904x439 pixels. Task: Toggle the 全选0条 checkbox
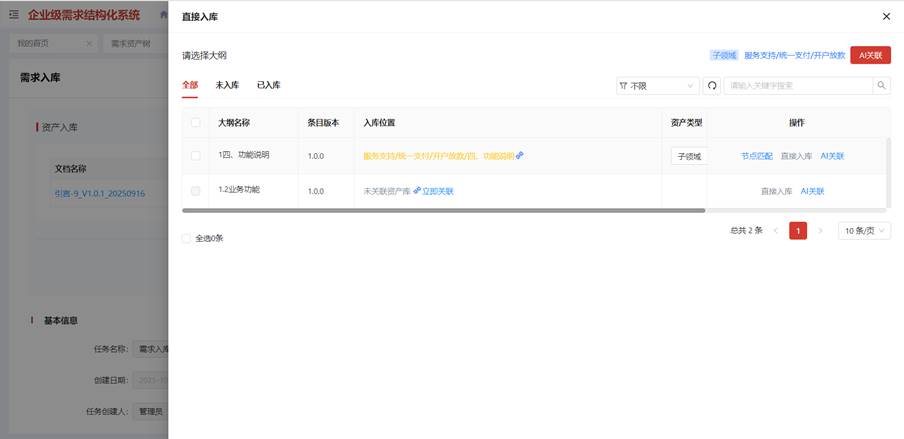pyautogui.click(x=186, y=238)
